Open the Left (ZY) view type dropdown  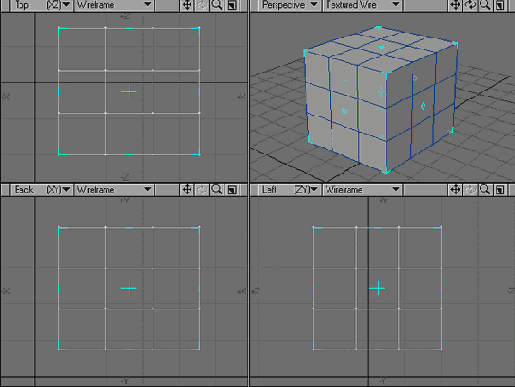point(289,190)
